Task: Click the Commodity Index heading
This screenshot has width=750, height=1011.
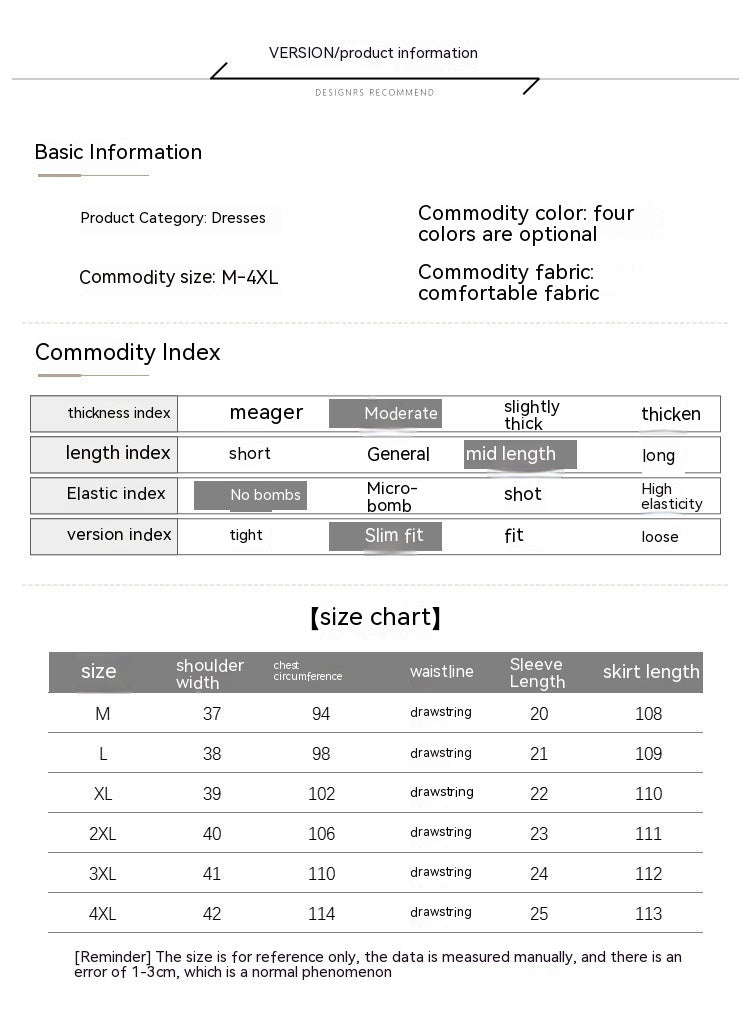Action: [128, 352]
